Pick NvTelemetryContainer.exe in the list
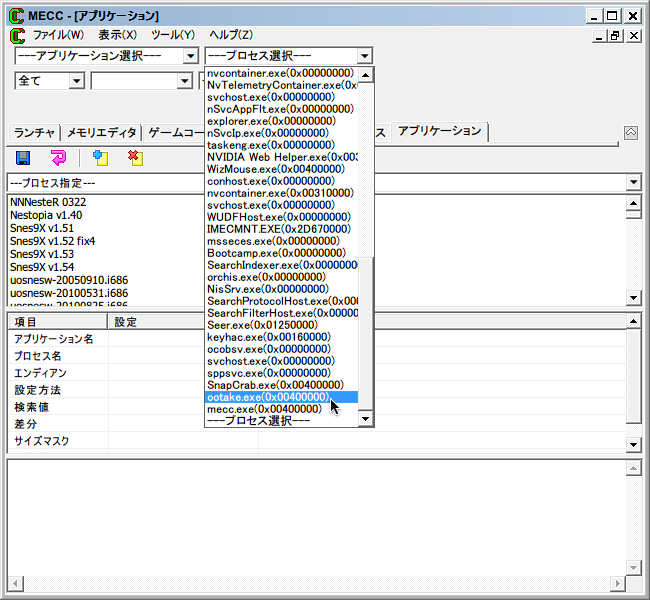 pyautogui.click(x=281, y=85)
